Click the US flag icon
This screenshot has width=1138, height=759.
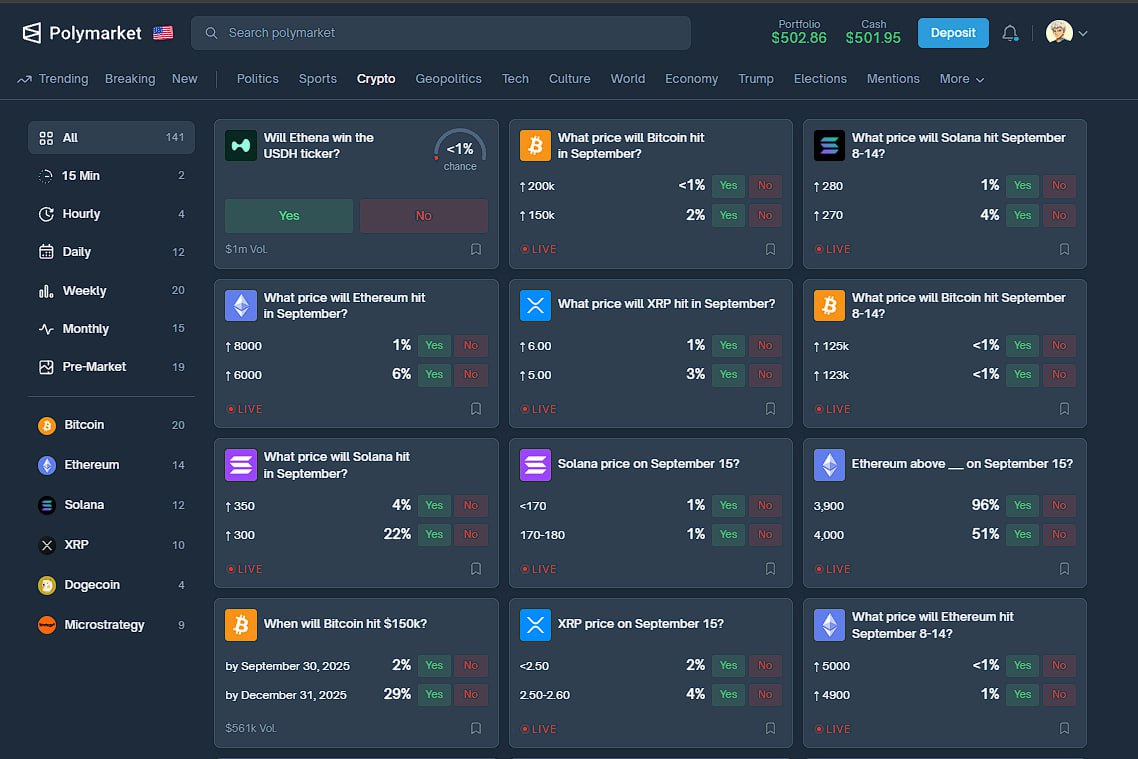163,33
